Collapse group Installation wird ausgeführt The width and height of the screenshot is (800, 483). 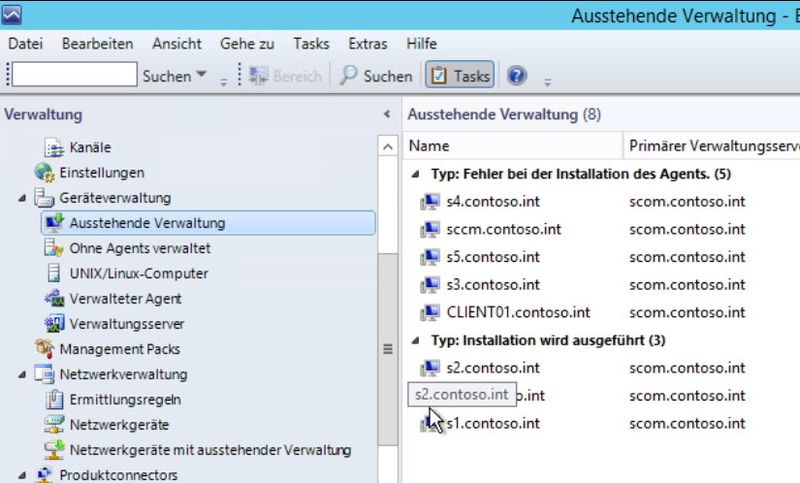[x=416, y=341]
